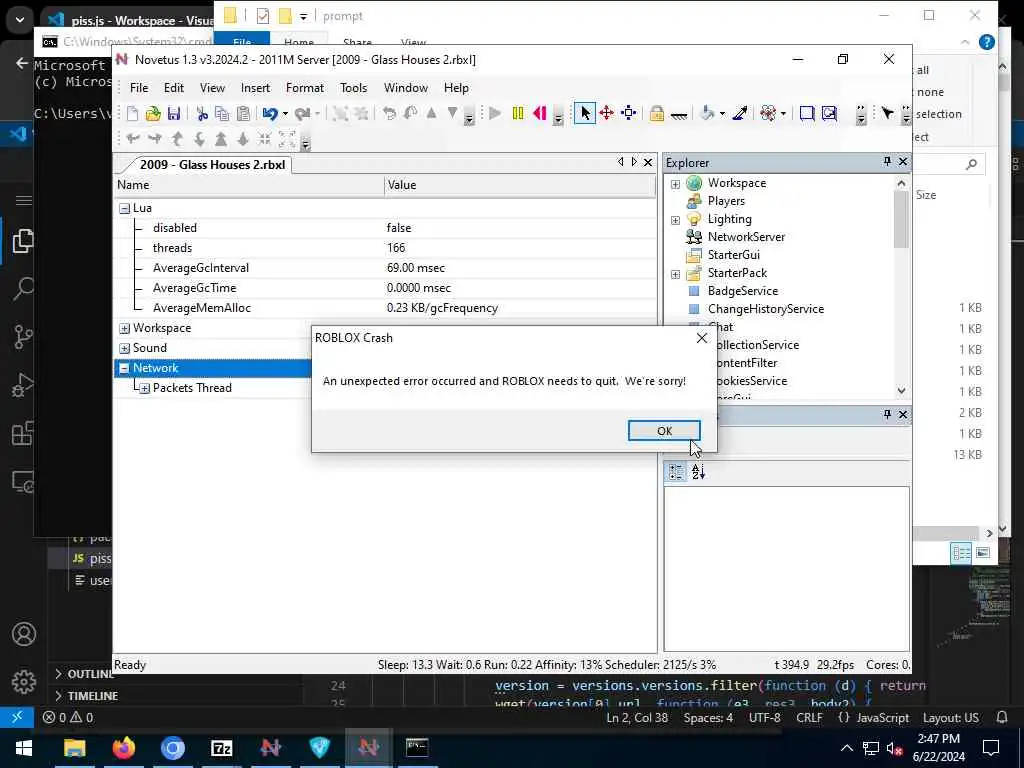The height and width of the screenshot is (768, 1024).
Task: Open the Edit menu
Action: point(174,88)
